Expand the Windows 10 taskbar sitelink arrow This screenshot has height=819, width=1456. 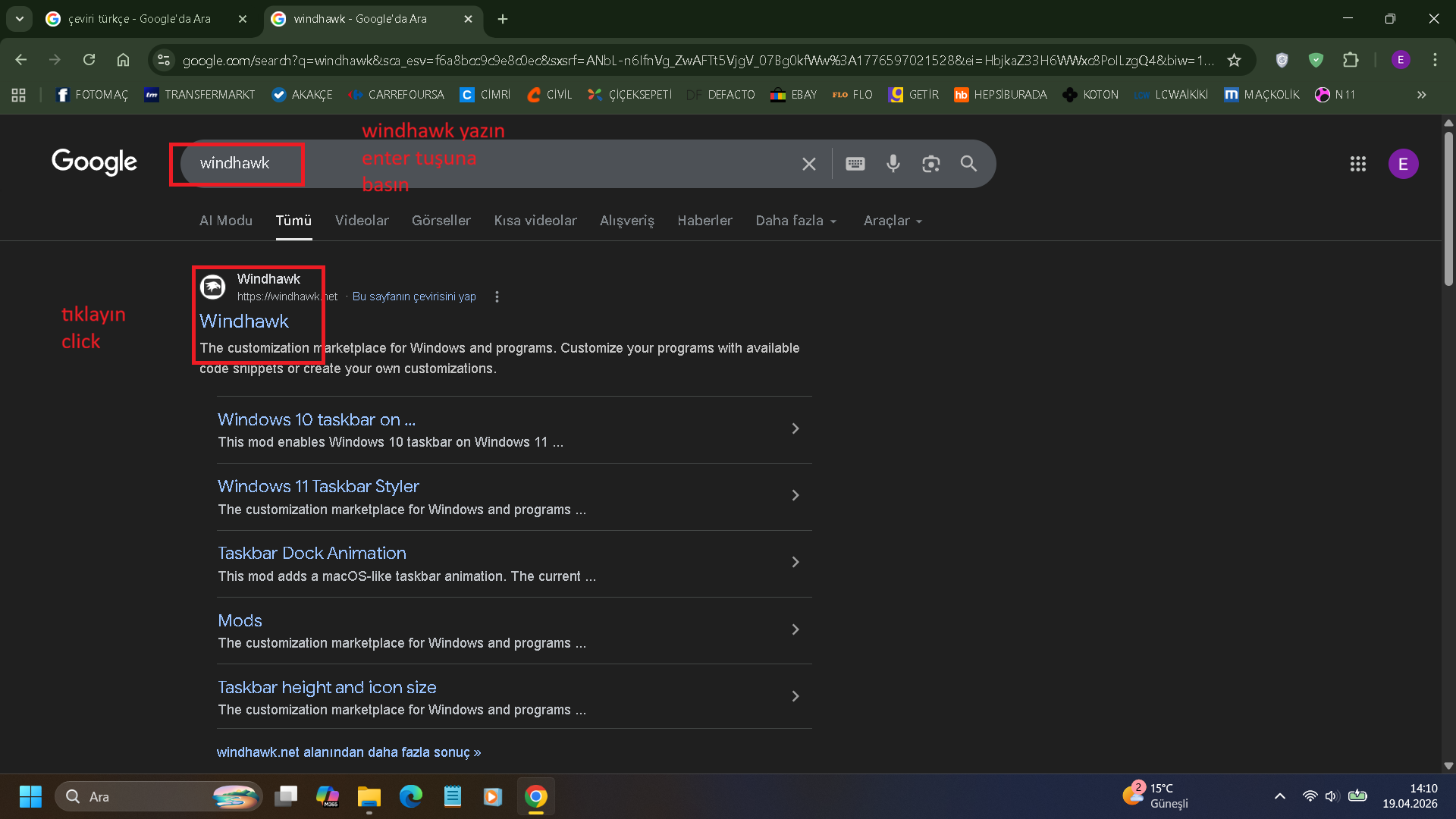click(795, 428)
